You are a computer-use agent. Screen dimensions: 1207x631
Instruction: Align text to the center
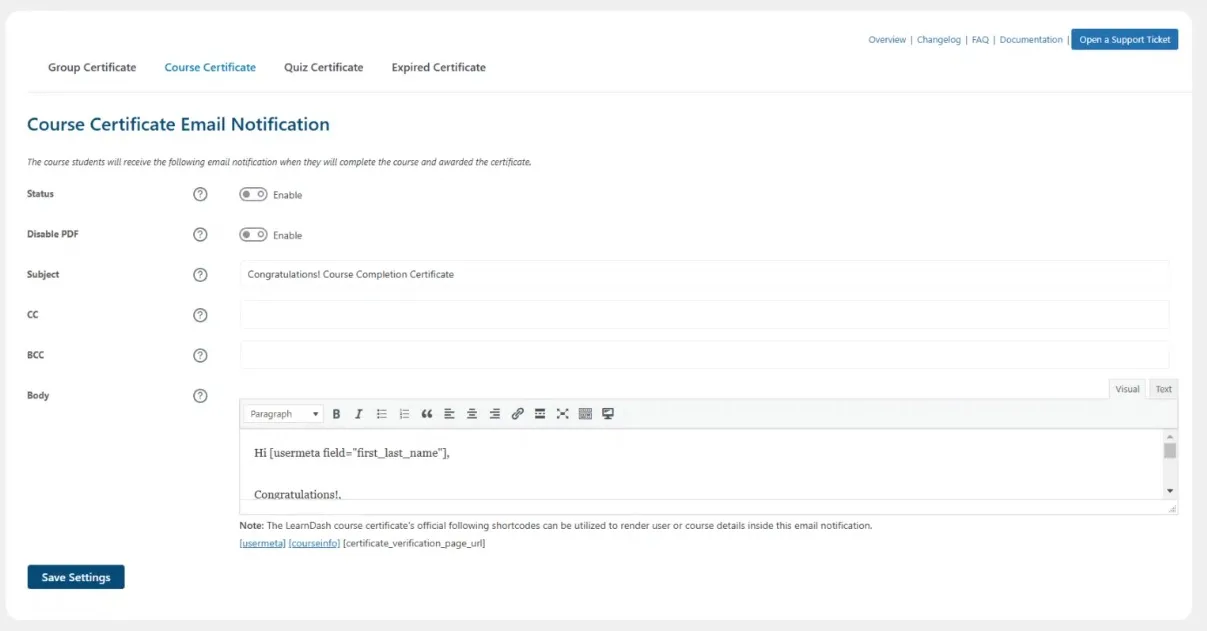coord(472,413)
